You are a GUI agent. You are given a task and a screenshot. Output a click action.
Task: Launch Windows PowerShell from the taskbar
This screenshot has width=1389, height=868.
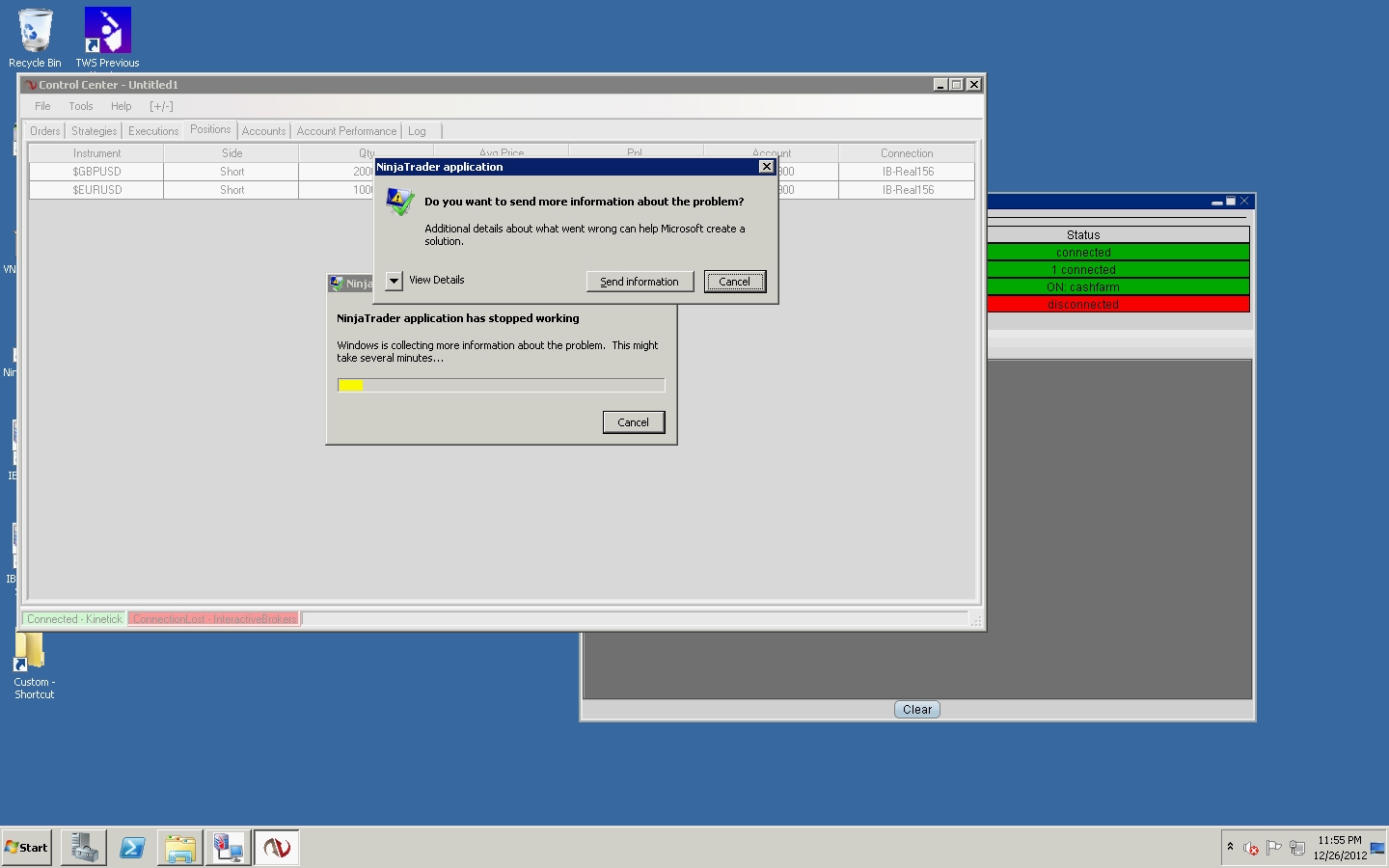(132, 848)
